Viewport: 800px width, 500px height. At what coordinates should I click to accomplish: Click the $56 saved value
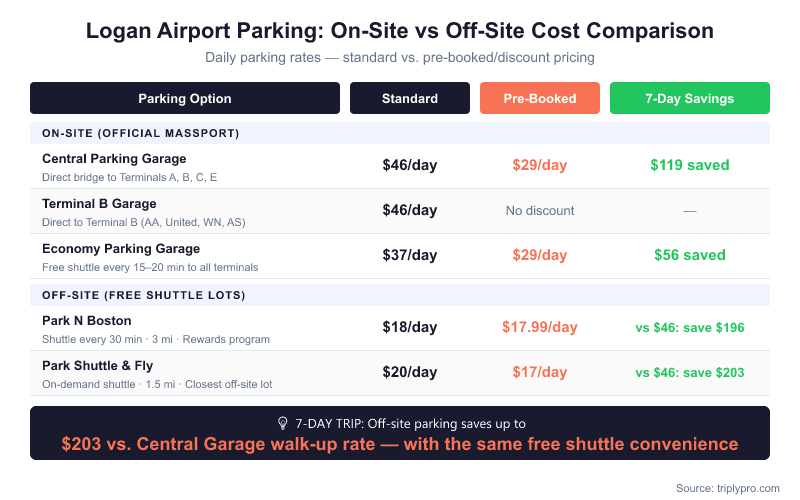click(690, 255)
